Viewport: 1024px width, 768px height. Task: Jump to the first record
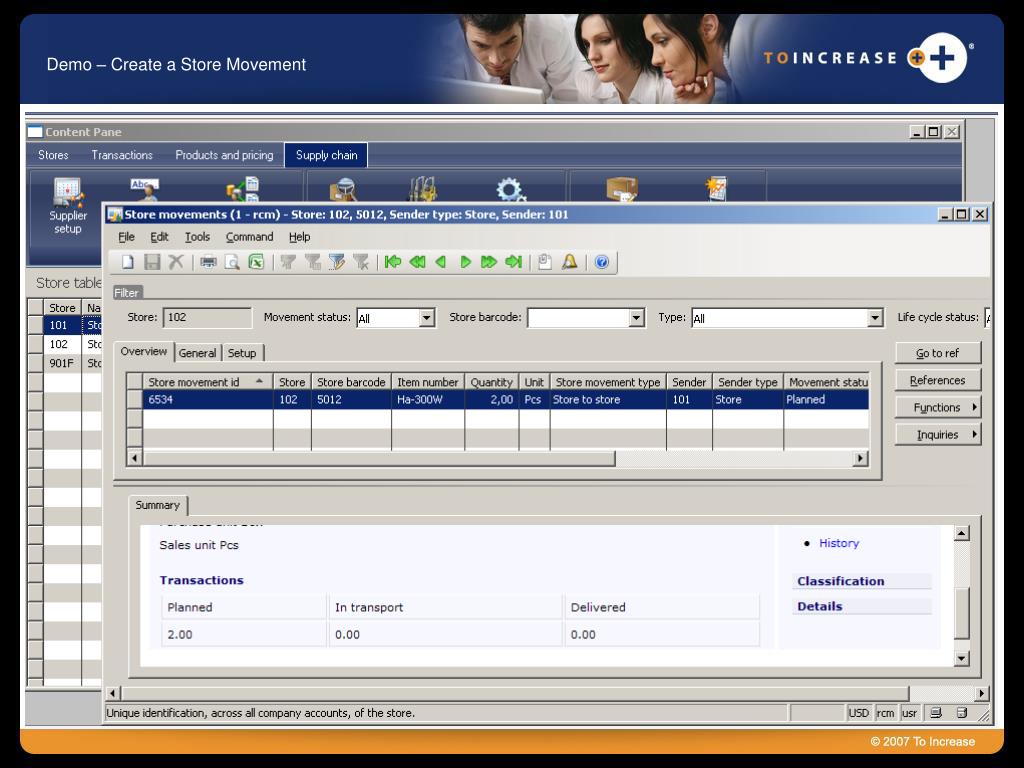pyautogui.click(x=392, y=262)
